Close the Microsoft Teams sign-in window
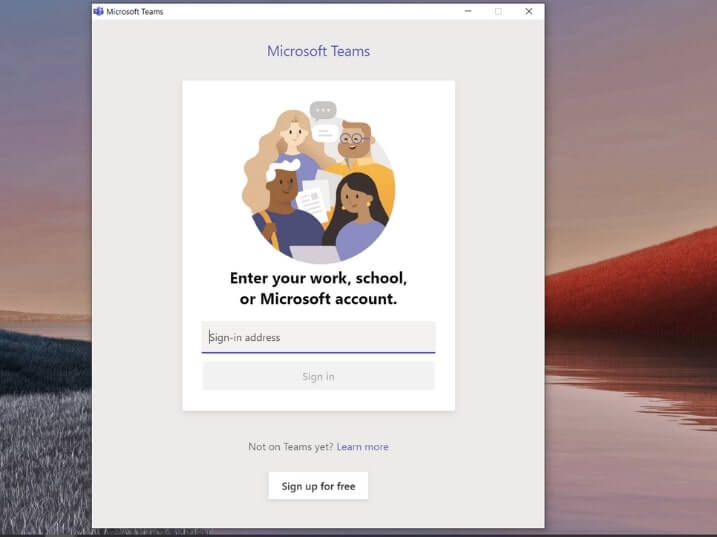Image resolution: width=717 pixels, height=537 pixels. (528, 12)
